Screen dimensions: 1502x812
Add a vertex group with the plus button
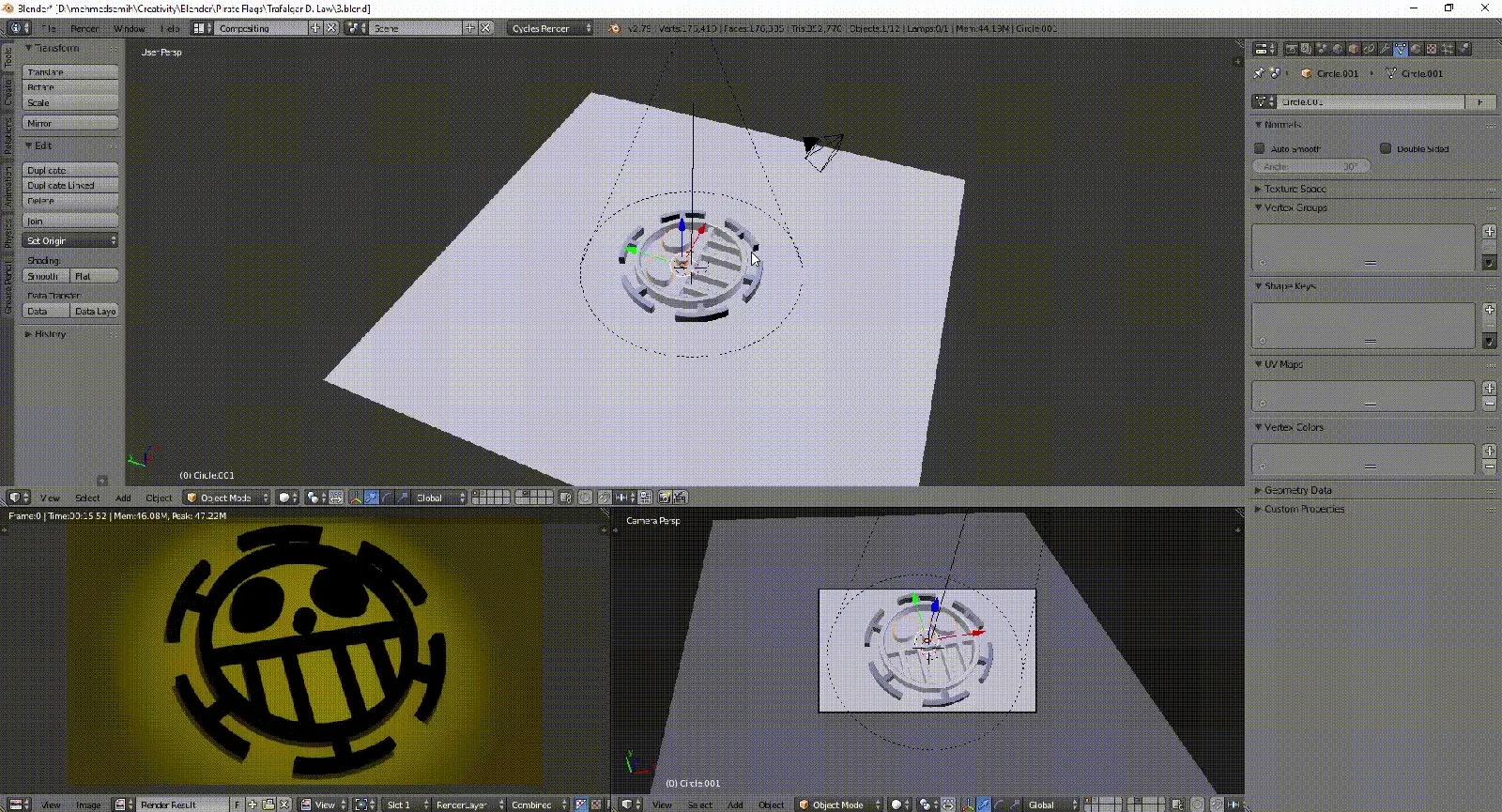(1489, 231)
